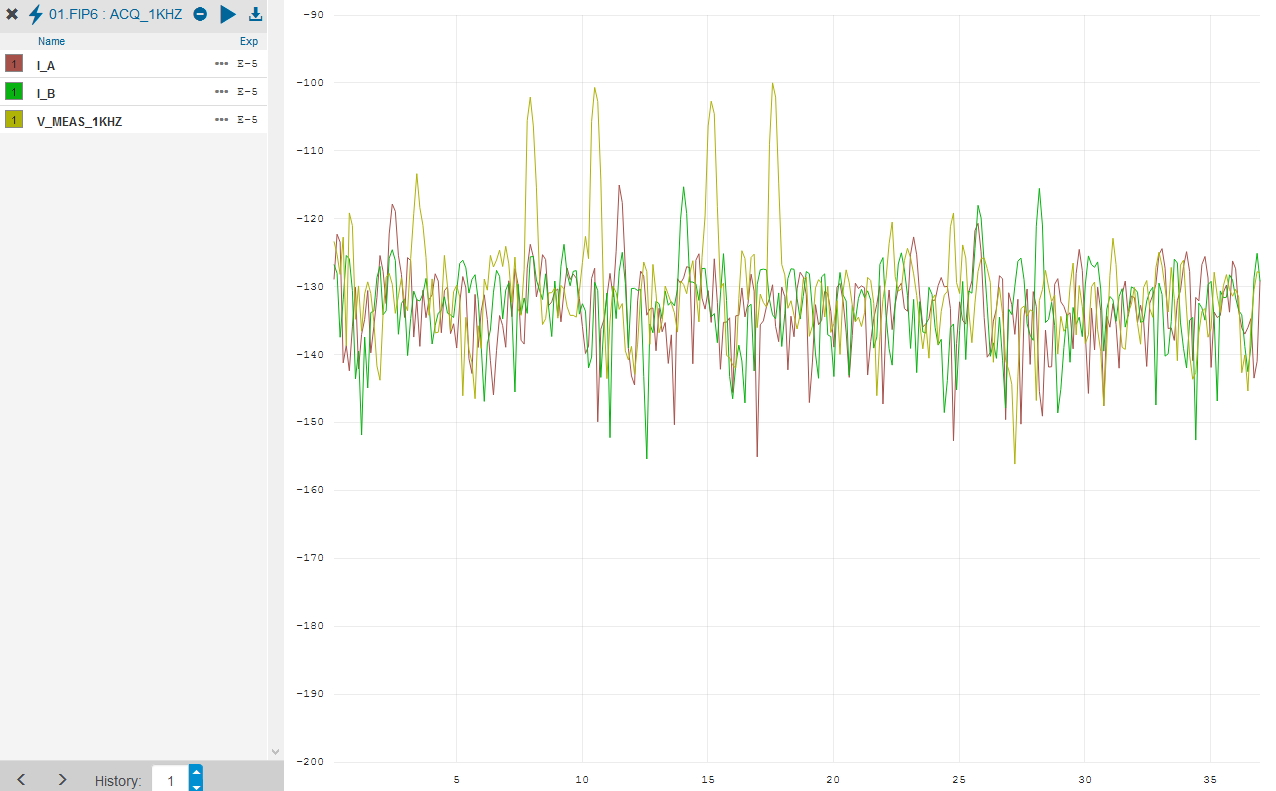Click the signal list scrollbar down arrow
Screen dimensions: 1276x791
[x=276, y=752]
